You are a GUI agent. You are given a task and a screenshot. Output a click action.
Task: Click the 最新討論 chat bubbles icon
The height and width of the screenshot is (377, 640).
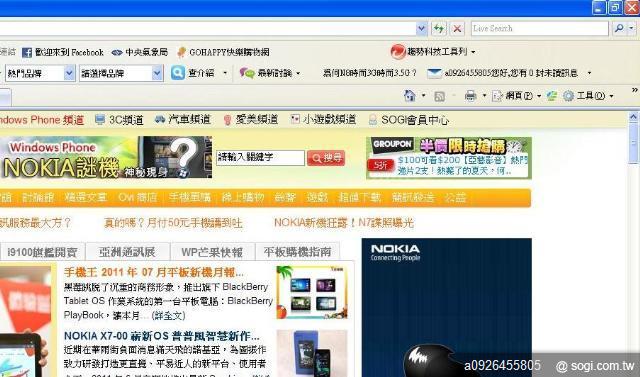click(x=247, y=73)
